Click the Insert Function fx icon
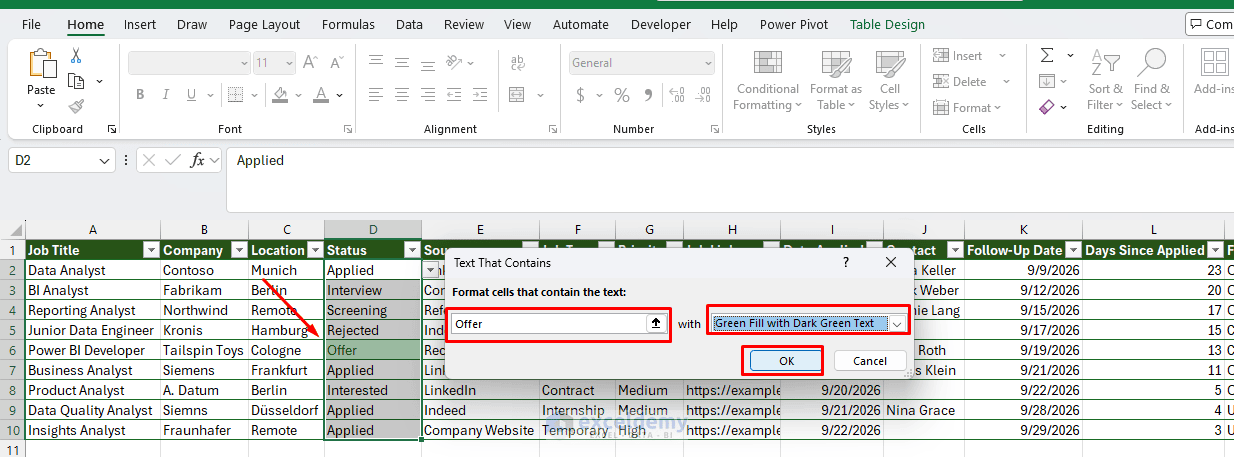This screenshot has height=457, width=1234. (x=198, y=160)
